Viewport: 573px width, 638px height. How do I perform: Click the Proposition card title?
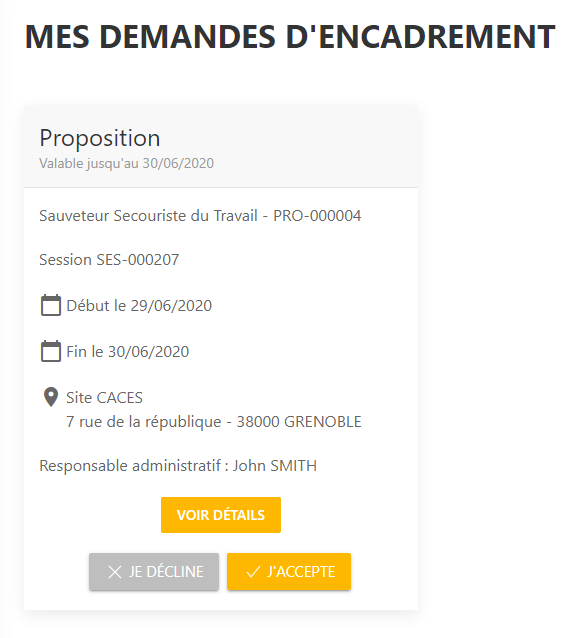pos(100,138)
